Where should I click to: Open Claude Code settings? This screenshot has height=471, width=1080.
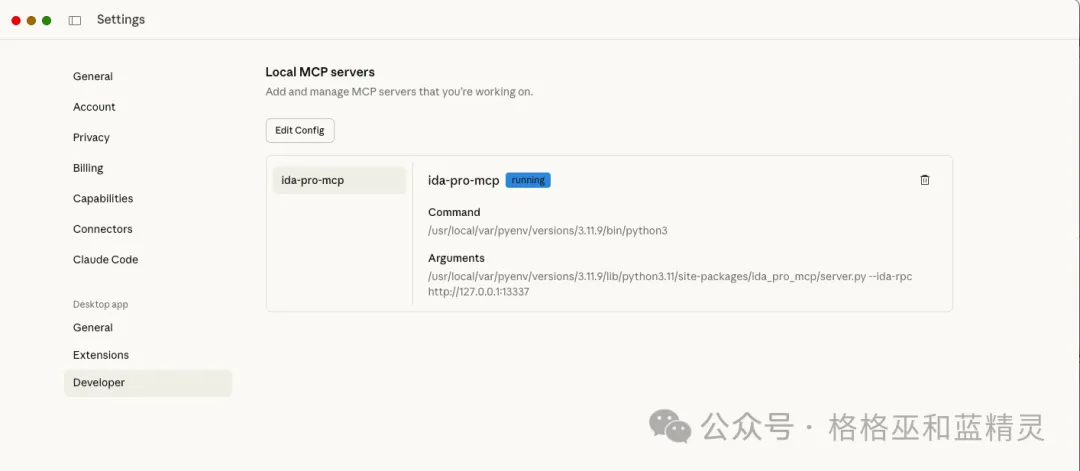coord(105,260)
